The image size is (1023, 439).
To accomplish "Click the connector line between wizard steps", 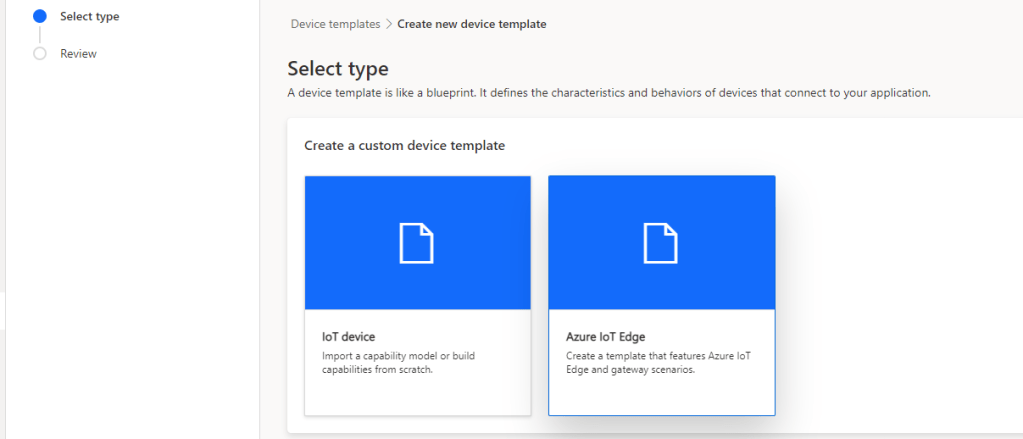I will pos(40,35).
